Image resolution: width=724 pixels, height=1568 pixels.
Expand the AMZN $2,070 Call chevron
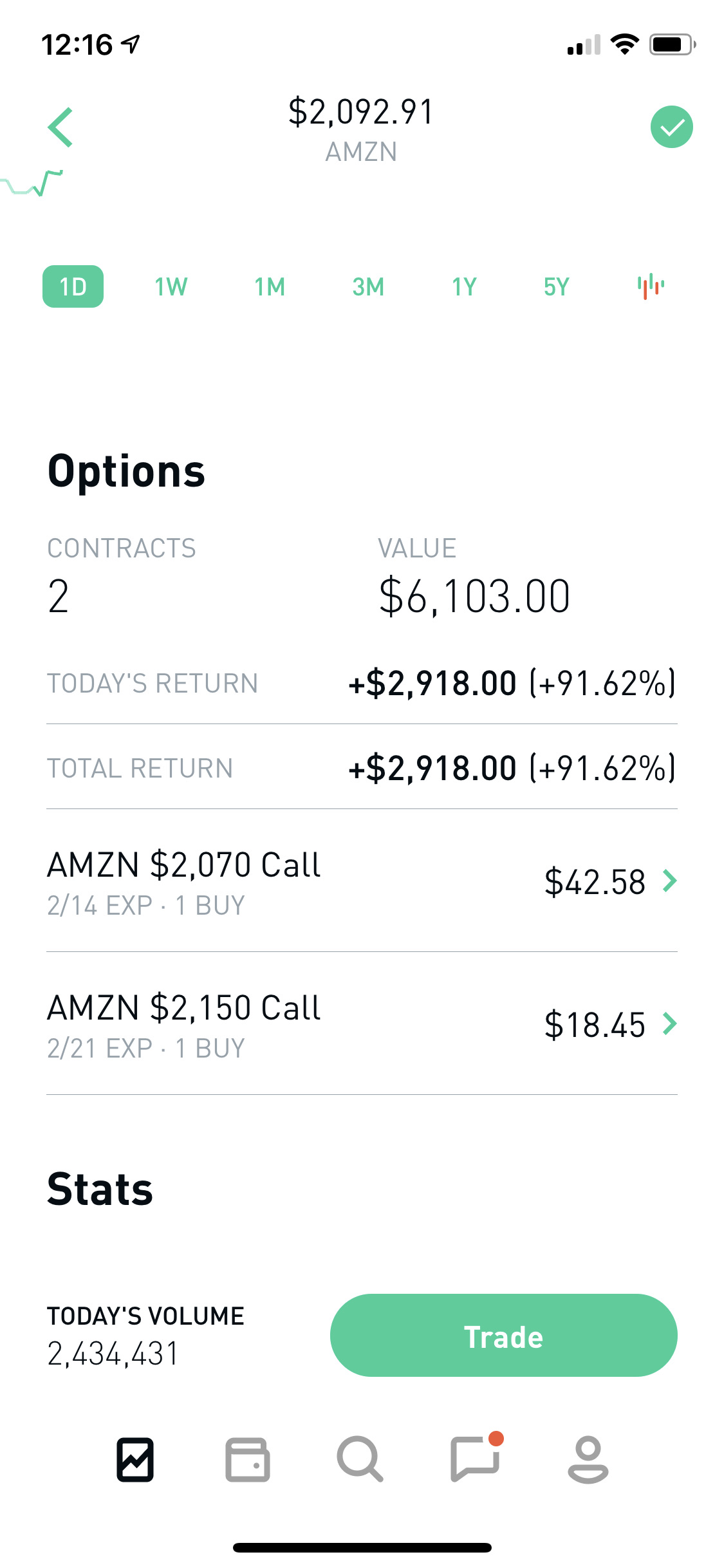point(670,881)
